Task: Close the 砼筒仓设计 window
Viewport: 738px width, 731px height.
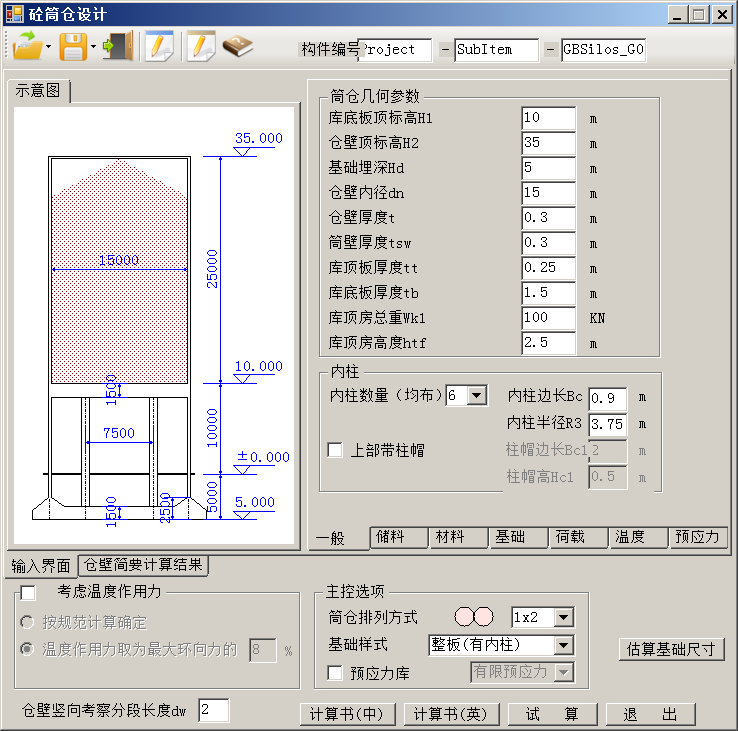Action: tap(722, 15)
